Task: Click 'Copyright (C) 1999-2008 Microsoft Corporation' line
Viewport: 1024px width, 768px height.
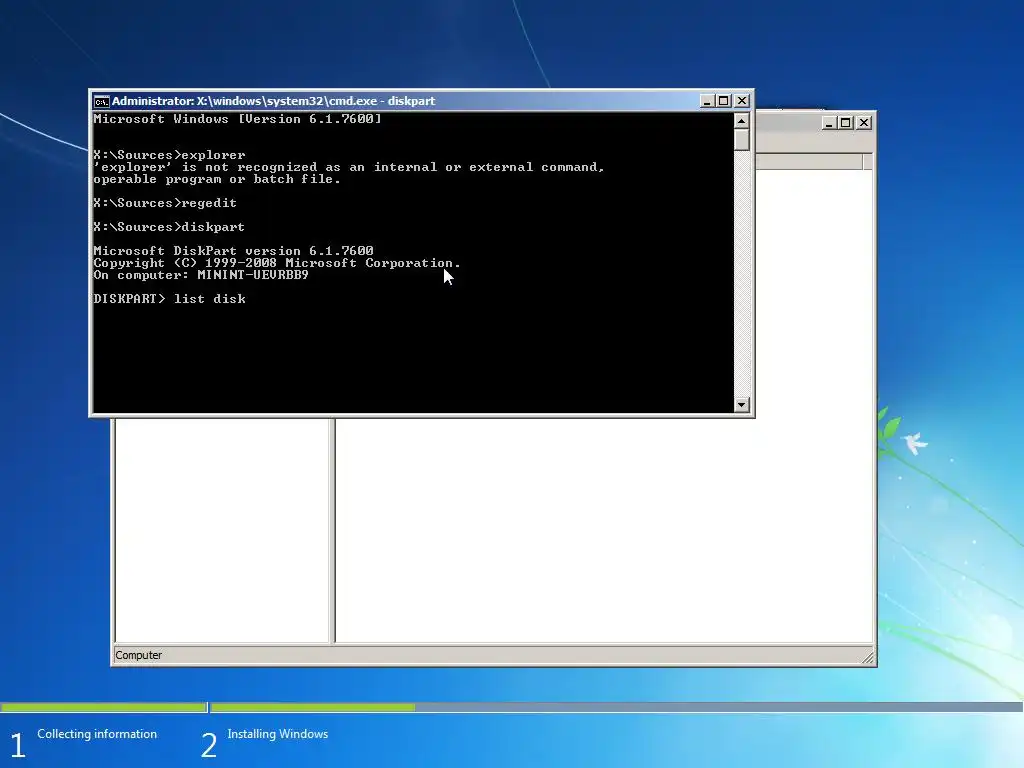Action: [277, 263]
